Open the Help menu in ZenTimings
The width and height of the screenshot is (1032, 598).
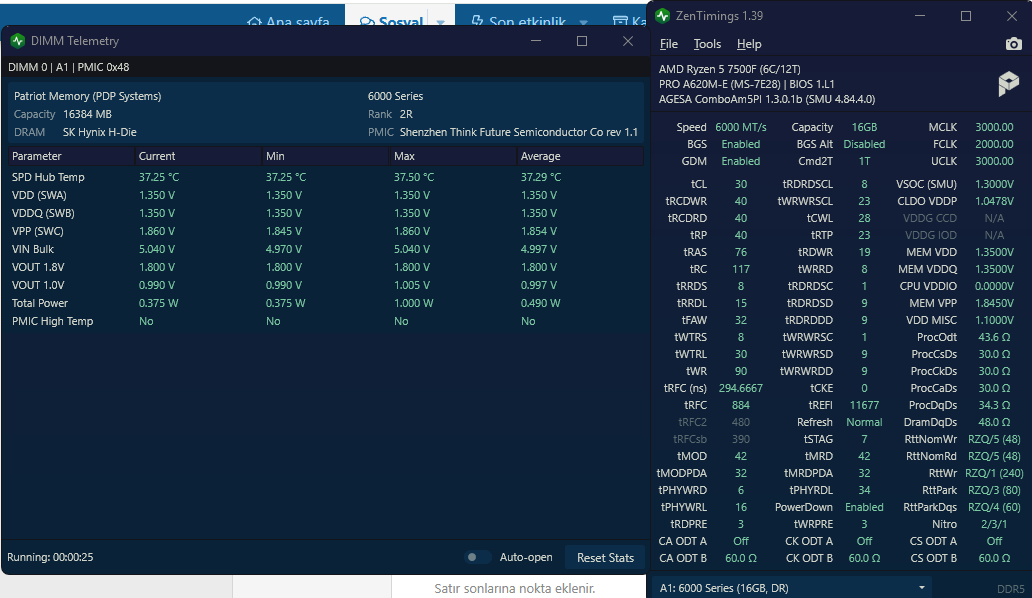click(749, 44)
